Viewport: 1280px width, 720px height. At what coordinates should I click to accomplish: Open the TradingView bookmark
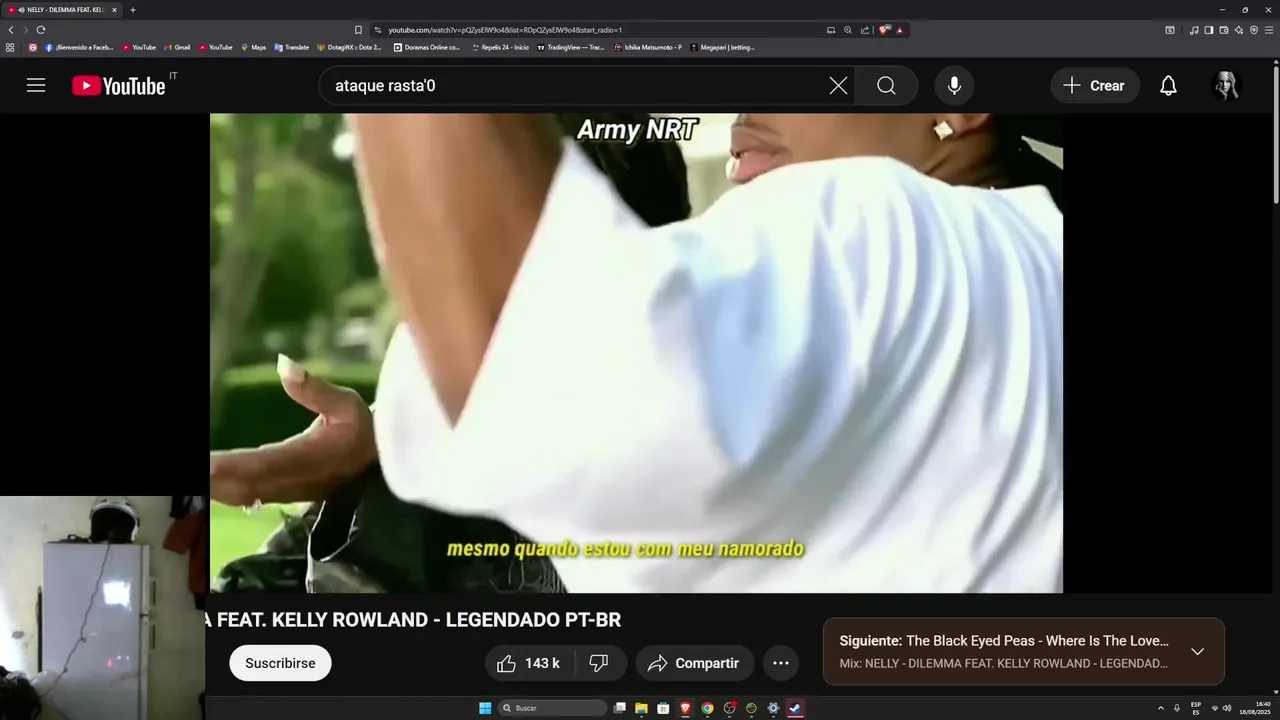pyautogui.click(x=571, y=47)
